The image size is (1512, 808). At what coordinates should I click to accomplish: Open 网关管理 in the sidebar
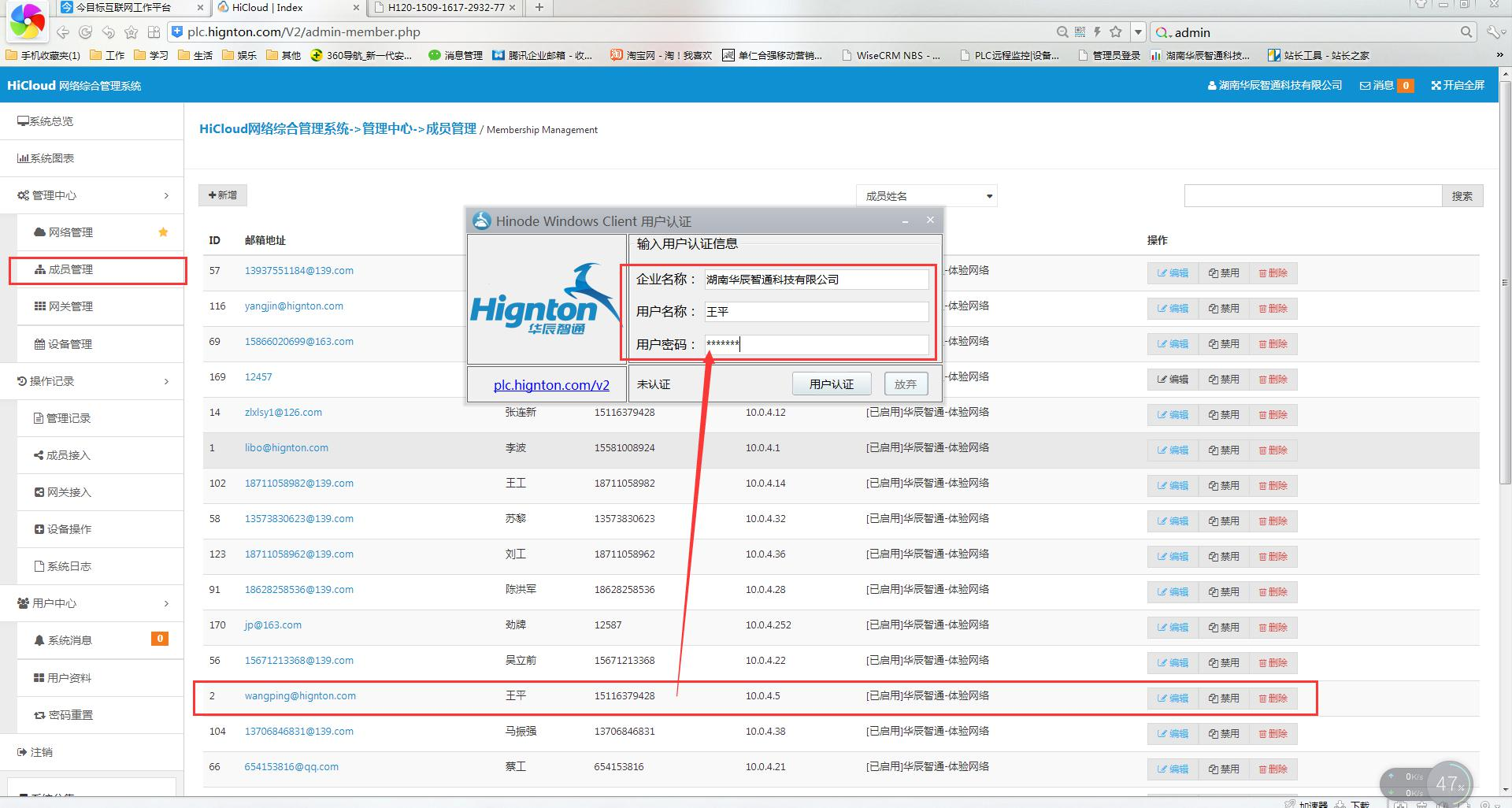[x=70, y=306]
